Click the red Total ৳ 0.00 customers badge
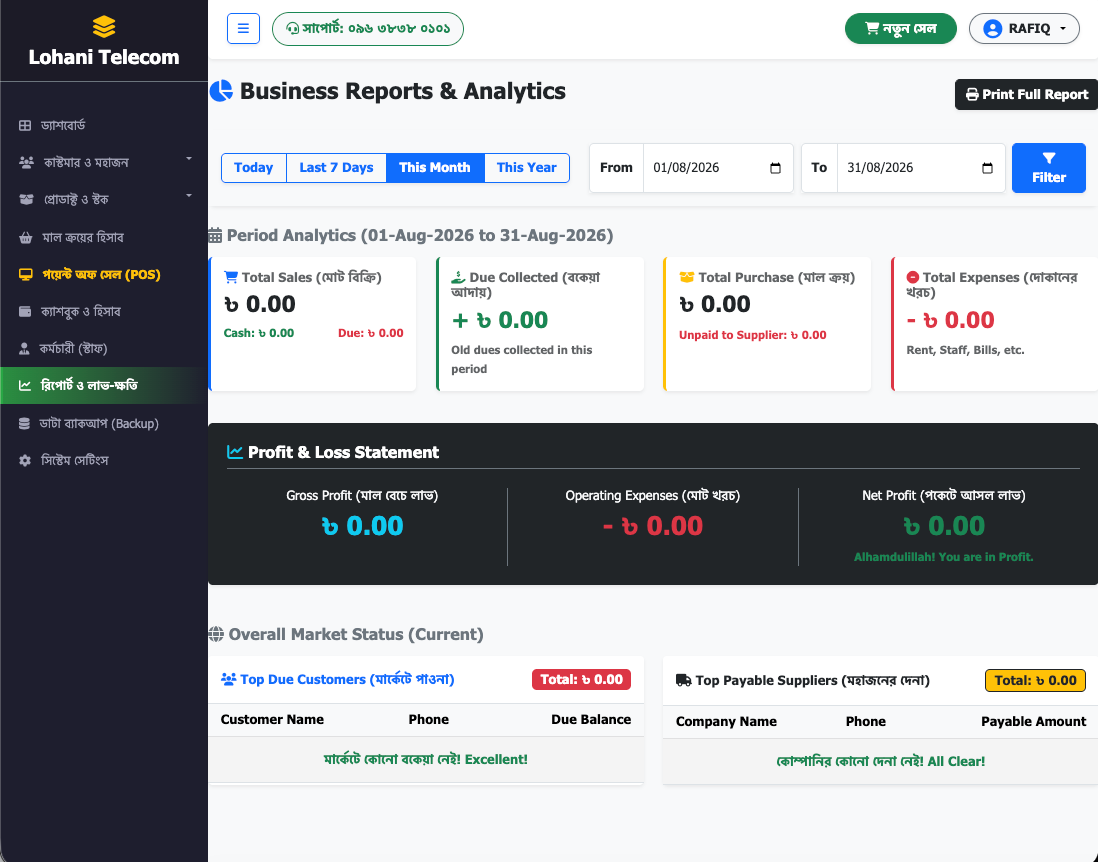Screen dimensions: 1098x862 coord(581,679)
